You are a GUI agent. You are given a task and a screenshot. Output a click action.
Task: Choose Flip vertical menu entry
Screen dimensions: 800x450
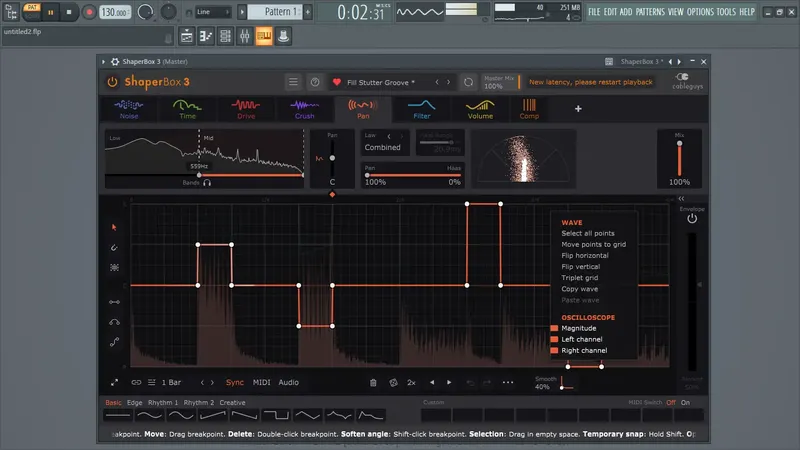581,267
